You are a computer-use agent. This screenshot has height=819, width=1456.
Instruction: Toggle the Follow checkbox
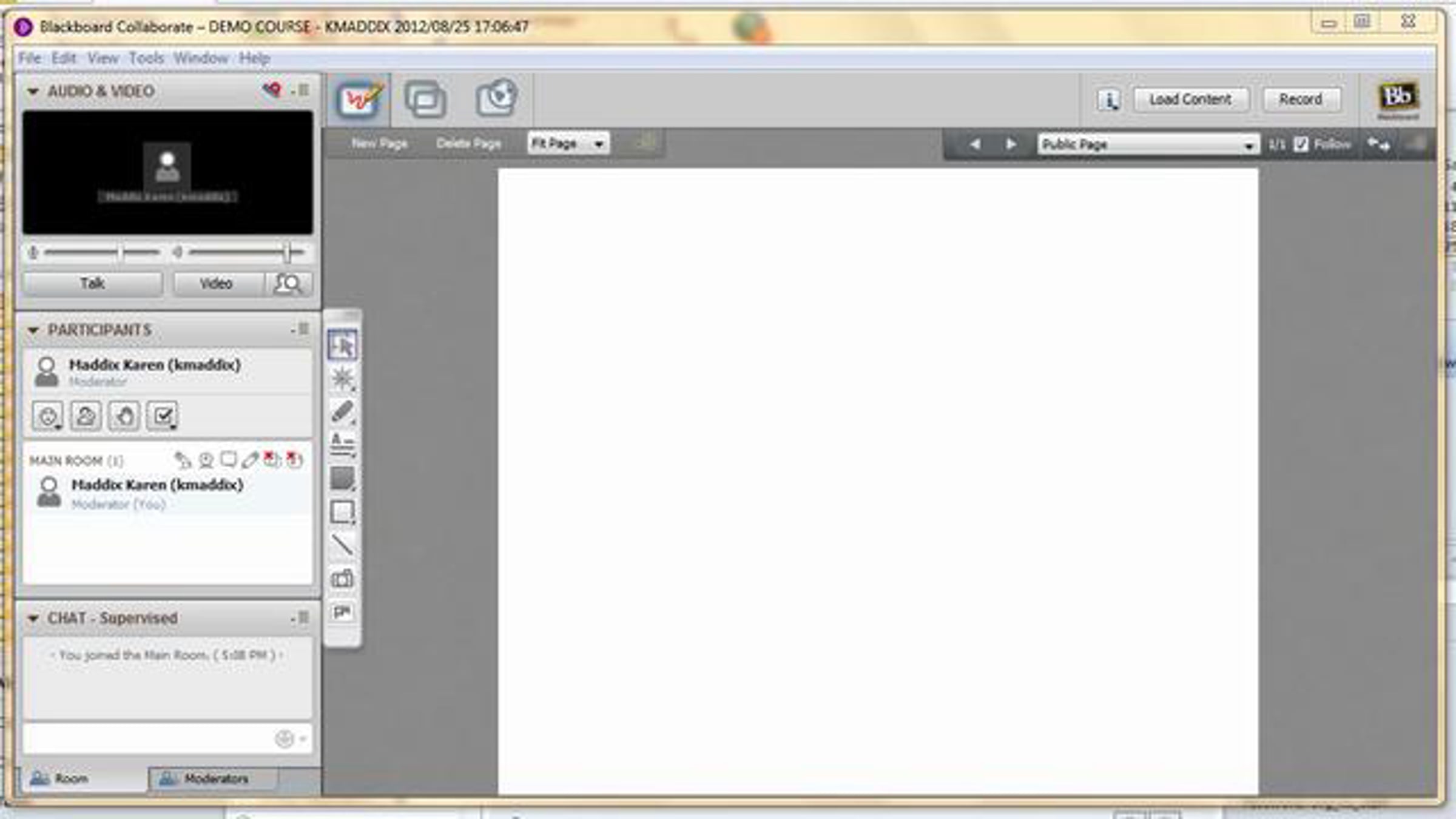coord(1301,144)
